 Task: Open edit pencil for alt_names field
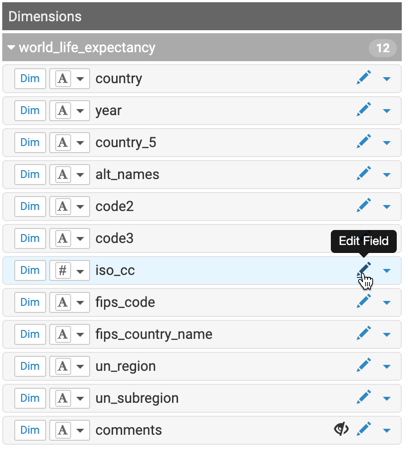pyautogui.click(x=364, y=174)
